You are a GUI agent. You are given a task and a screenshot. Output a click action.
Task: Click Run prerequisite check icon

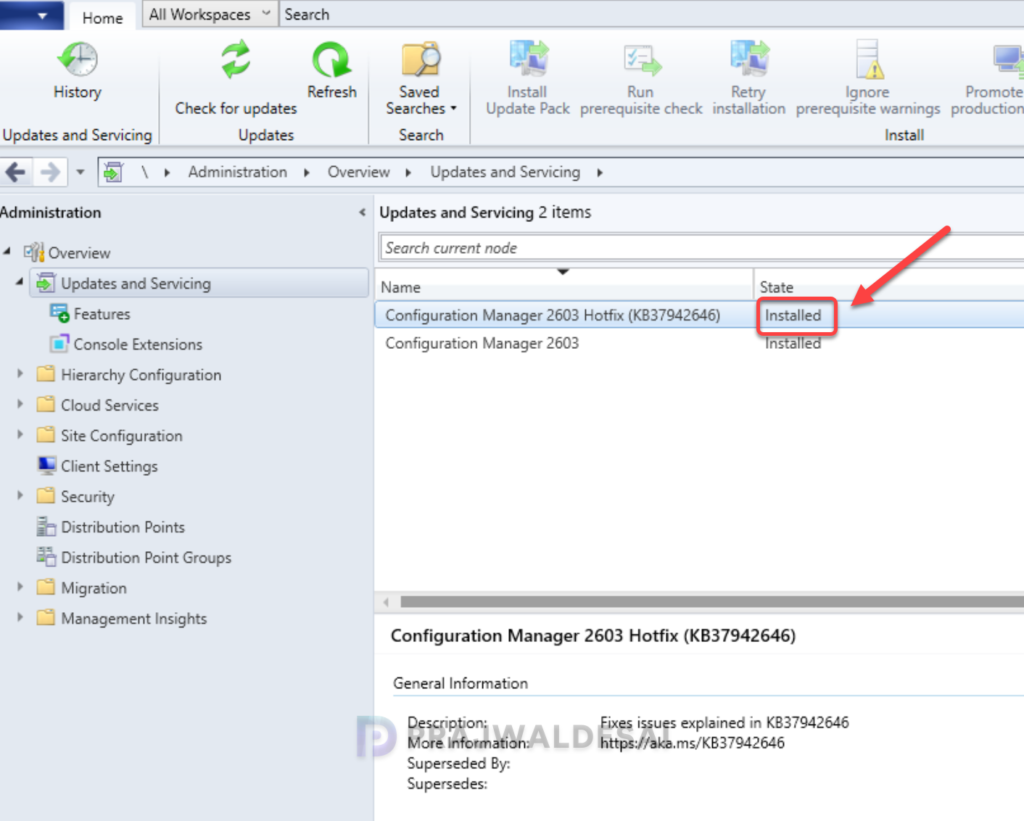tap(641, 59)
